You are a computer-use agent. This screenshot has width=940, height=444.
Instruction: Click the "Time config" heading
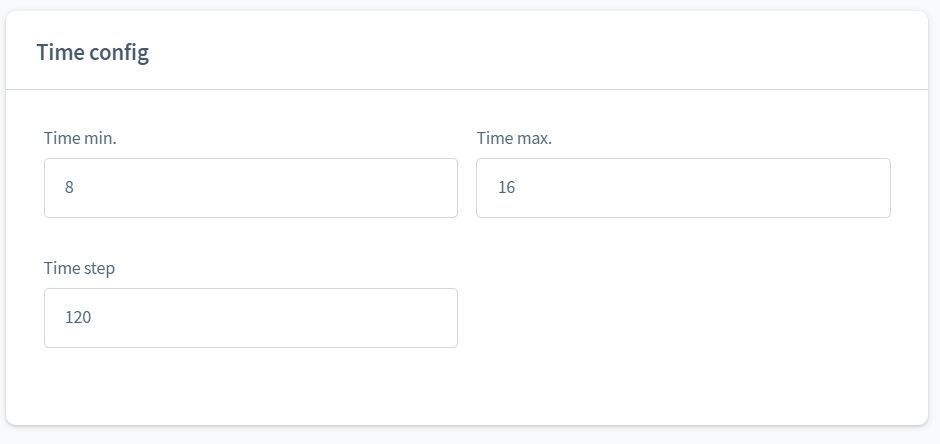(93, 52)
